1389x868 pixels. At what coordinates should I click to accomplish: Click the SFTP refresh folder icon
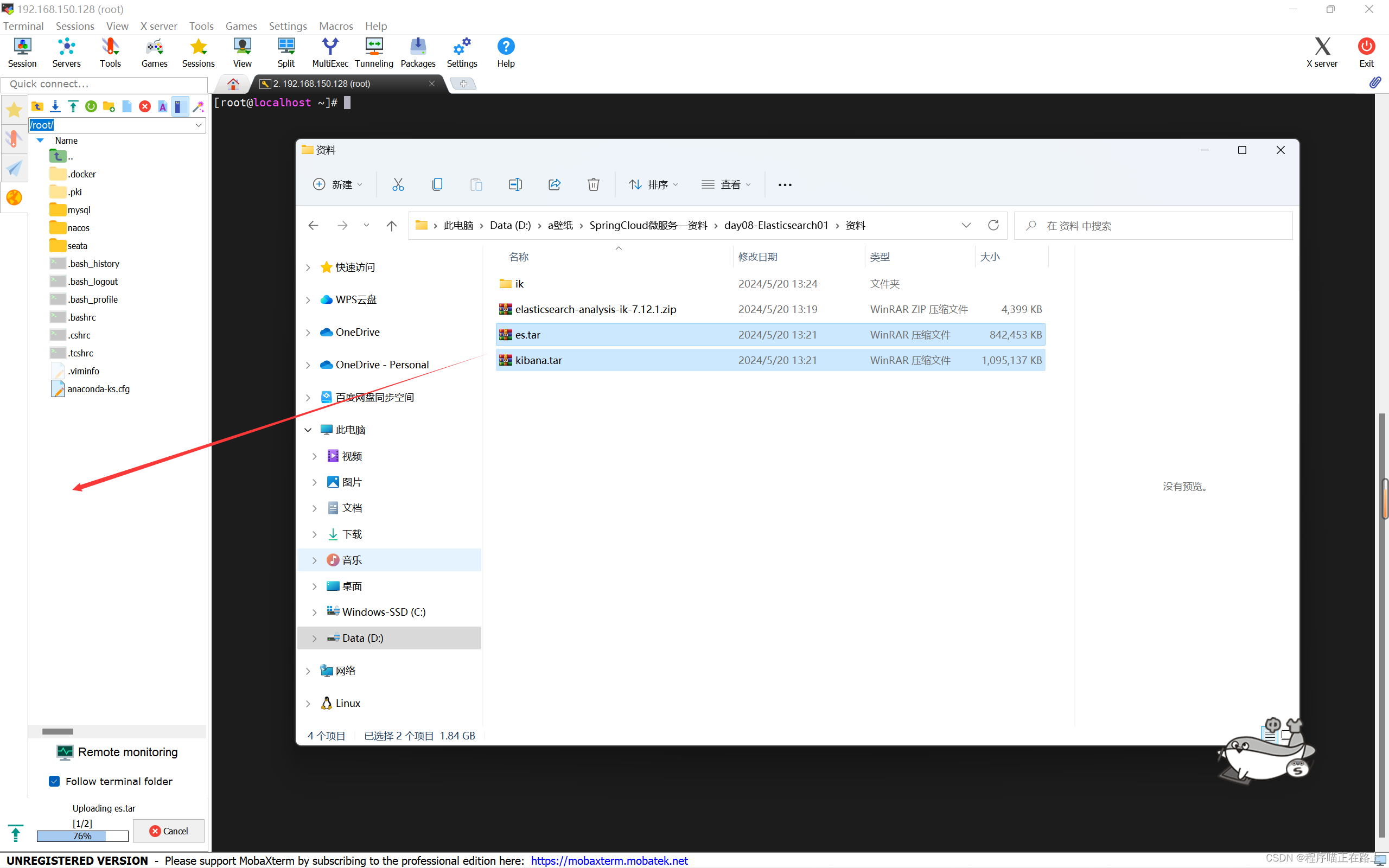[91, 106]
